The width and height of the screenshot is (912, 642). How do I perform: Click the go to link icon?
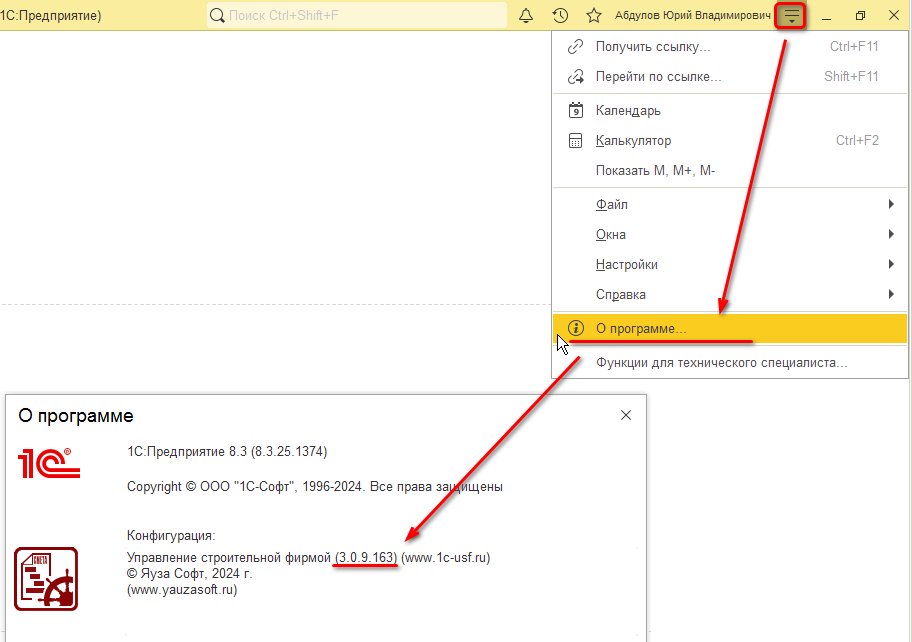point(575,77)
